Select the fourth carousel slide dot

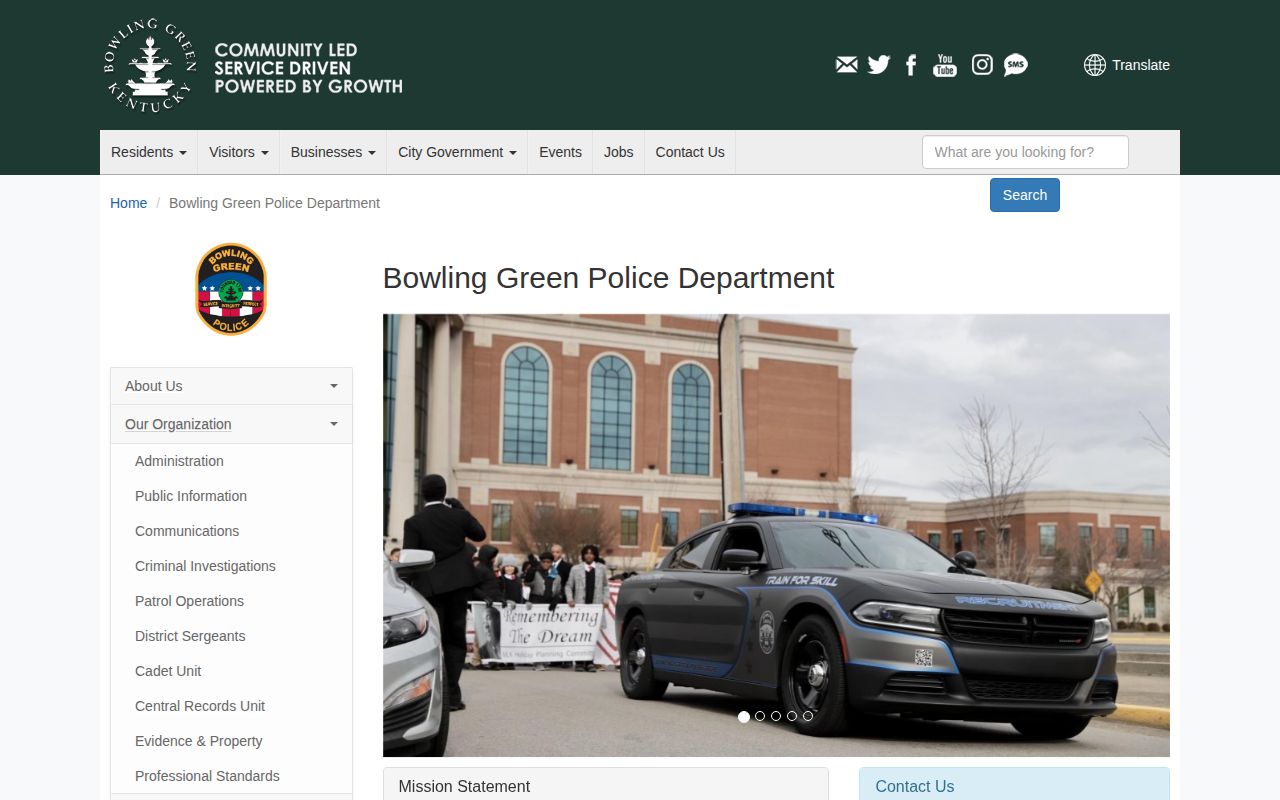pyautogui.click(x=792, y=716)
